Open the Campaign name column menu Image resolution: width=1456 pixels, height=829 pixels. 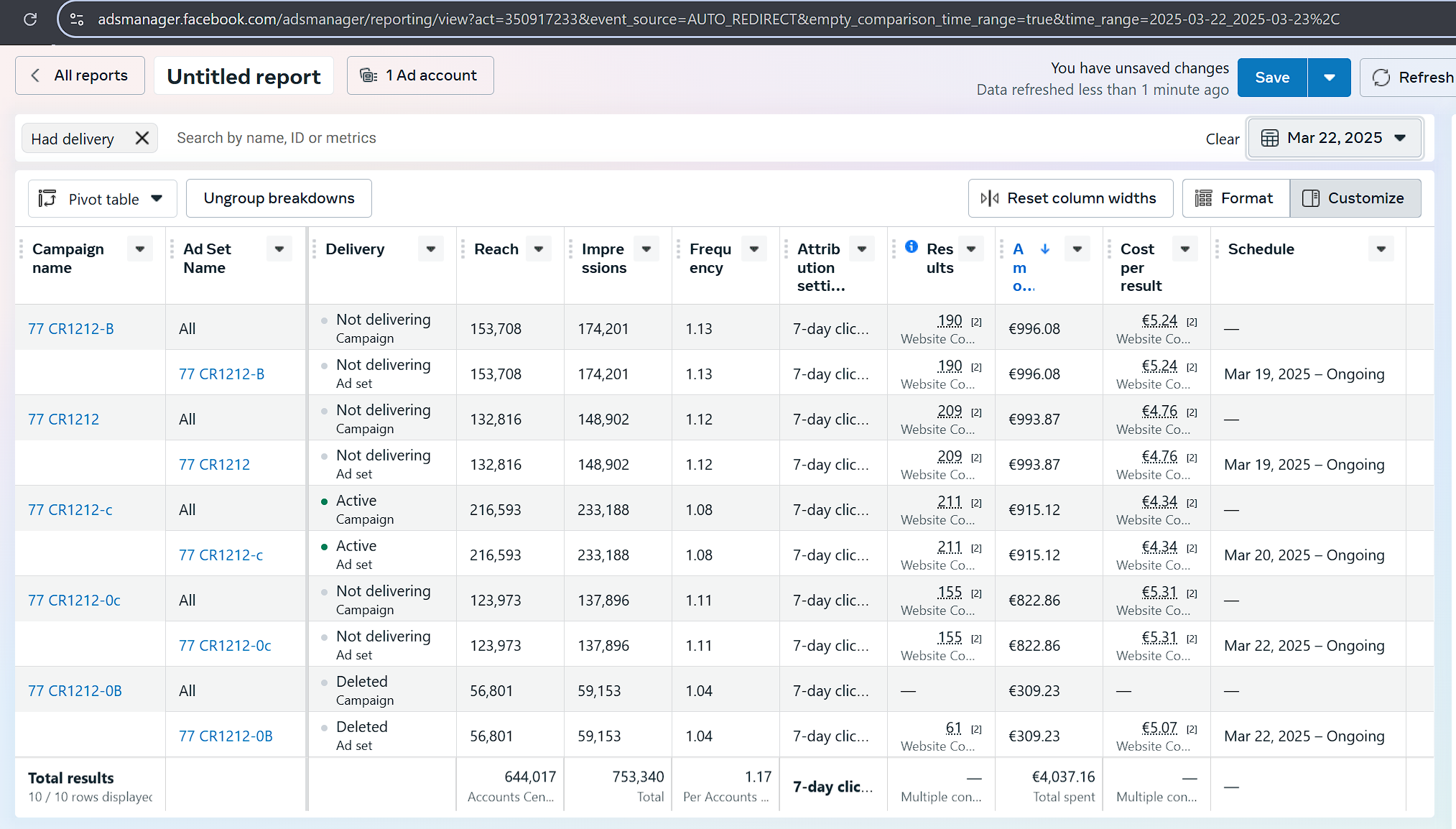pyautogui.click(x=140, y=249)
